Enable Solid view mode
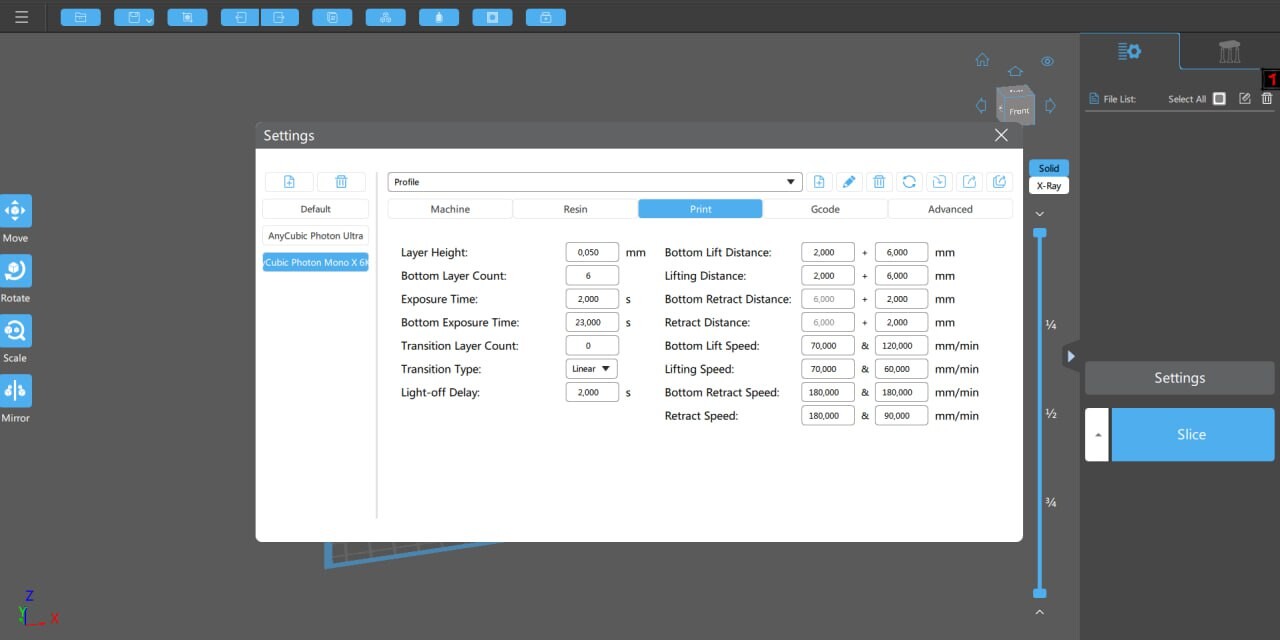Screen dimensions: 1280x640 point(1049,168)
